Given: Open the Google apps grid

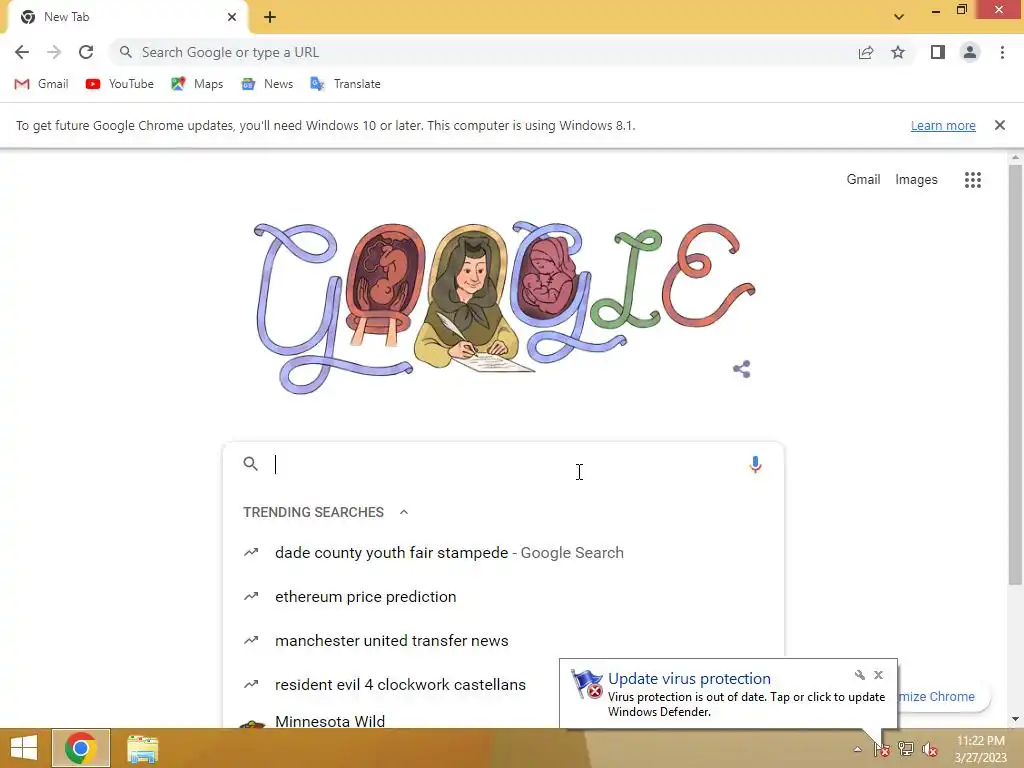Looking at the screenshot, I should click(972, 180).
